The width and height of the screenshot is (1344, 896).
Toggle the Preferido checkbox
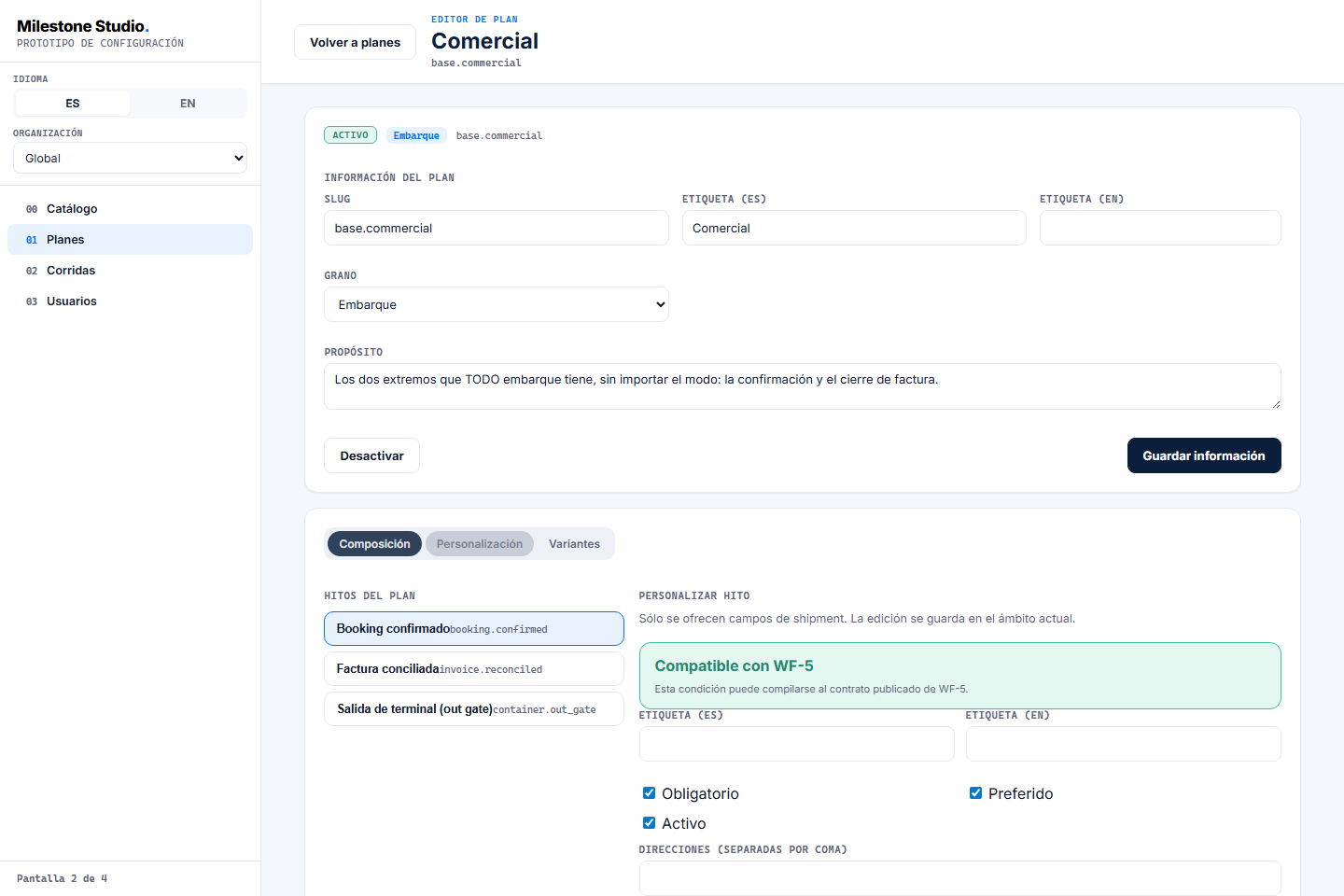[x=975, y=793]
